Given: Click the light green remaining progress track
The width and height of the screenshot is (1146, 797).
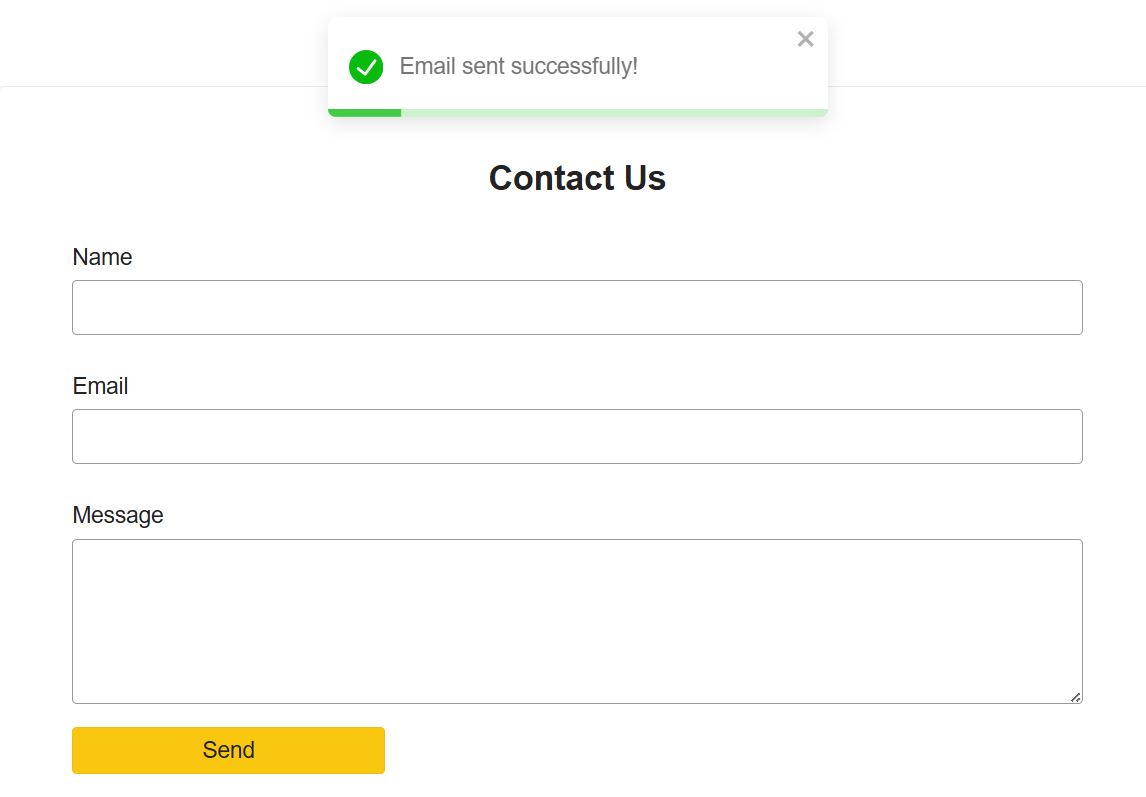Looking at the screenshot, I should (x=613, y=112).
